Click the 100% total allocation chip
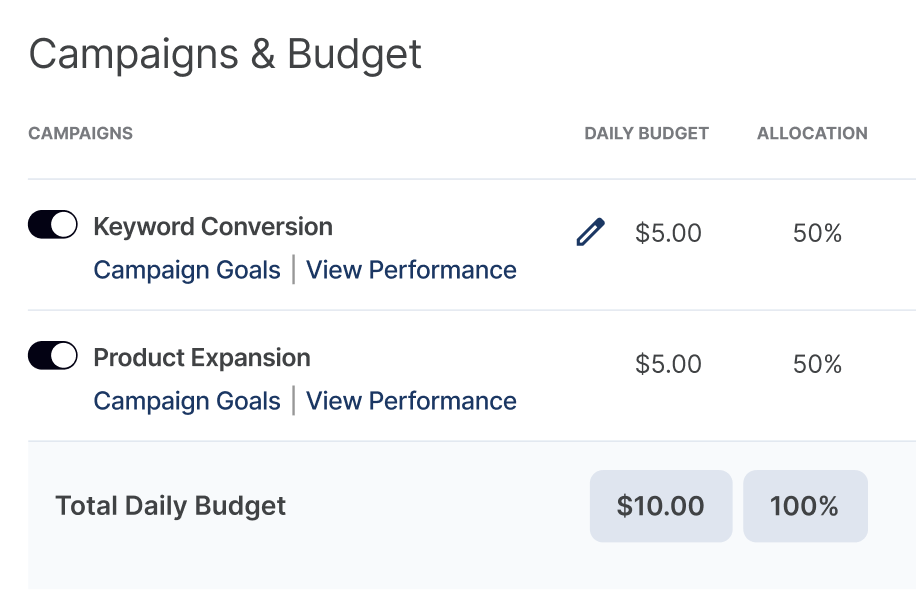This screenshot has width=916, height=612. pos(805,506)
